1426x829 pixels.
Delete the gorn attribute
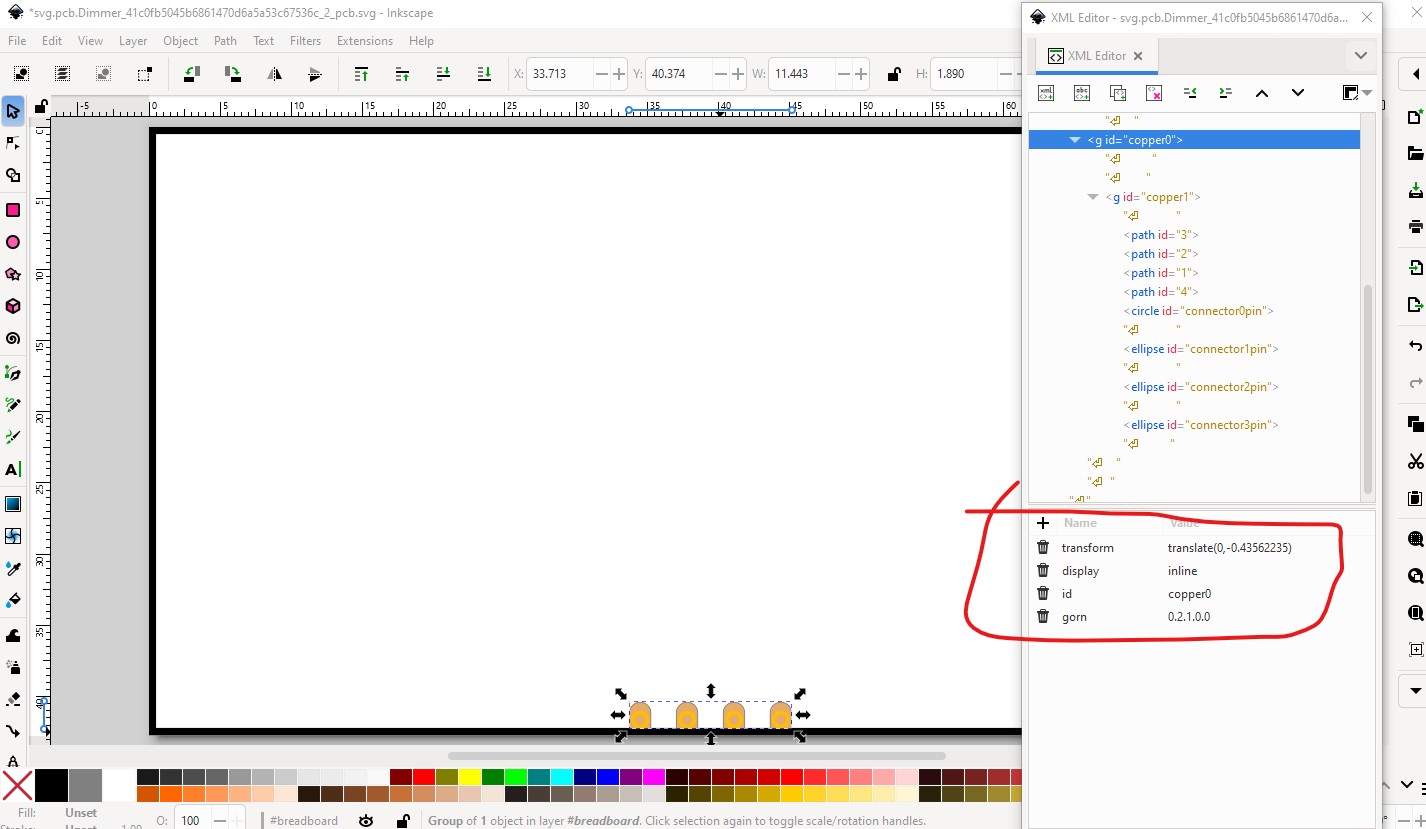pos(1043,617)
